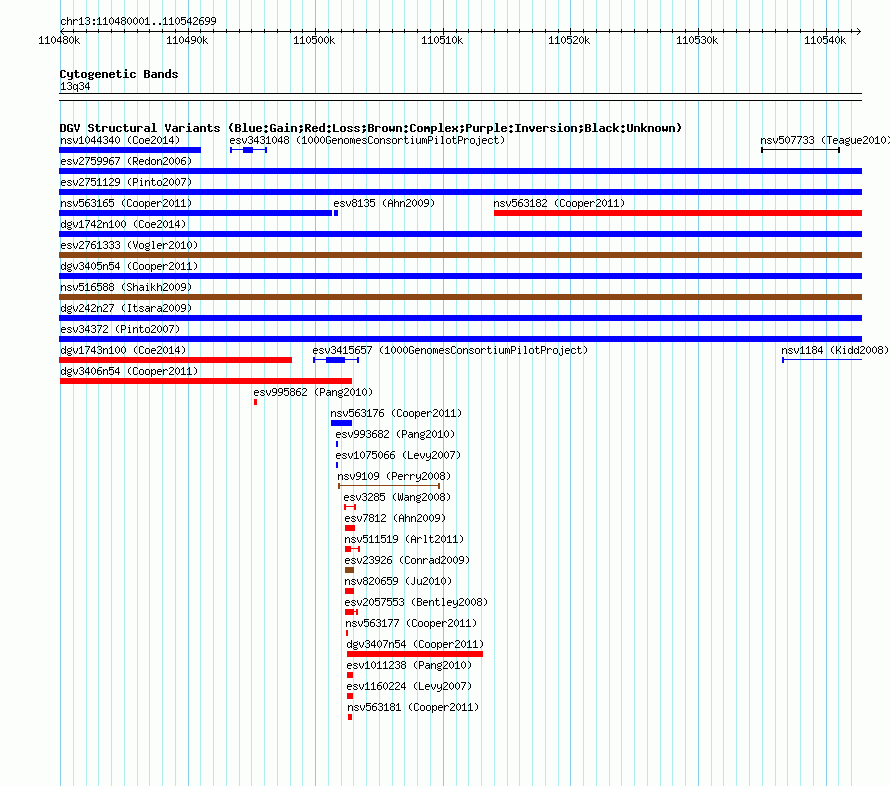Click the esv2759967 (Redon2006) label

pyautogui.click(x=126, y=162)
